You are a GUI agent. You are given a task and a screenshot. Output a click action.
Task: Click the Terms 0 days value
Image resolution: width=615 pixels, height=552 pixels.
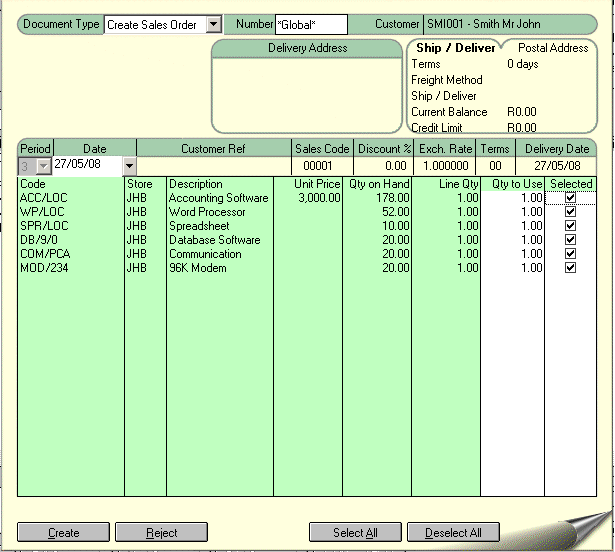(x=522, y=64)
